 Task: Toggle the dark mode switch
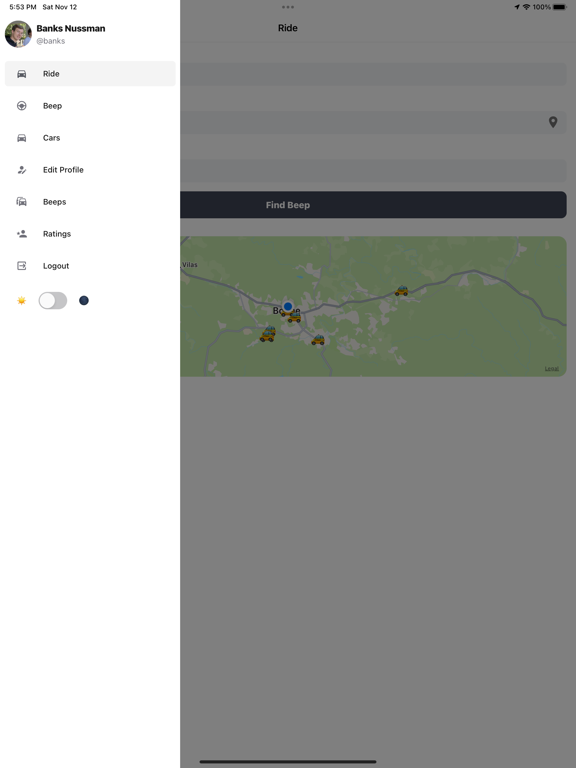click(x=53, y=300)
